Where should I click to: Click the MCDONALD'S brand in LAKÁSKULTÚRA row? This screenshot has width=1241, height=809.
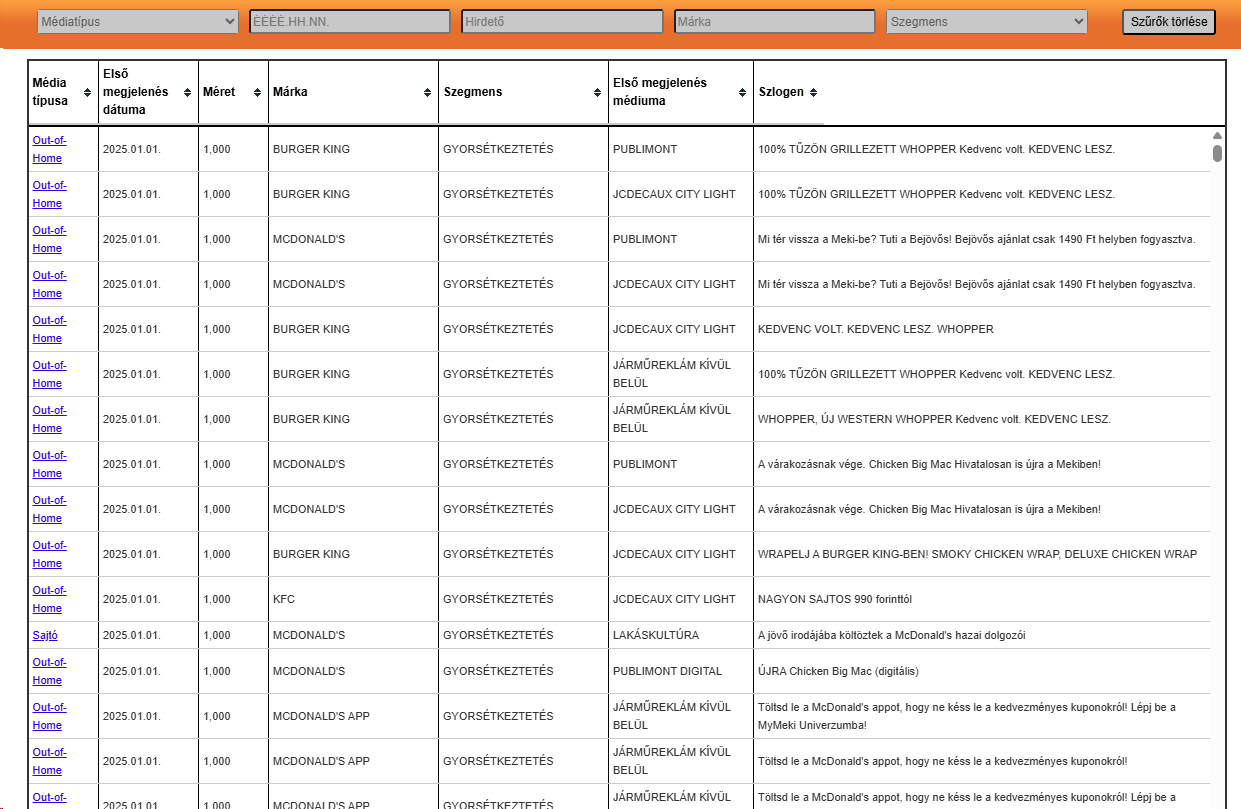[x=309, y=635]
